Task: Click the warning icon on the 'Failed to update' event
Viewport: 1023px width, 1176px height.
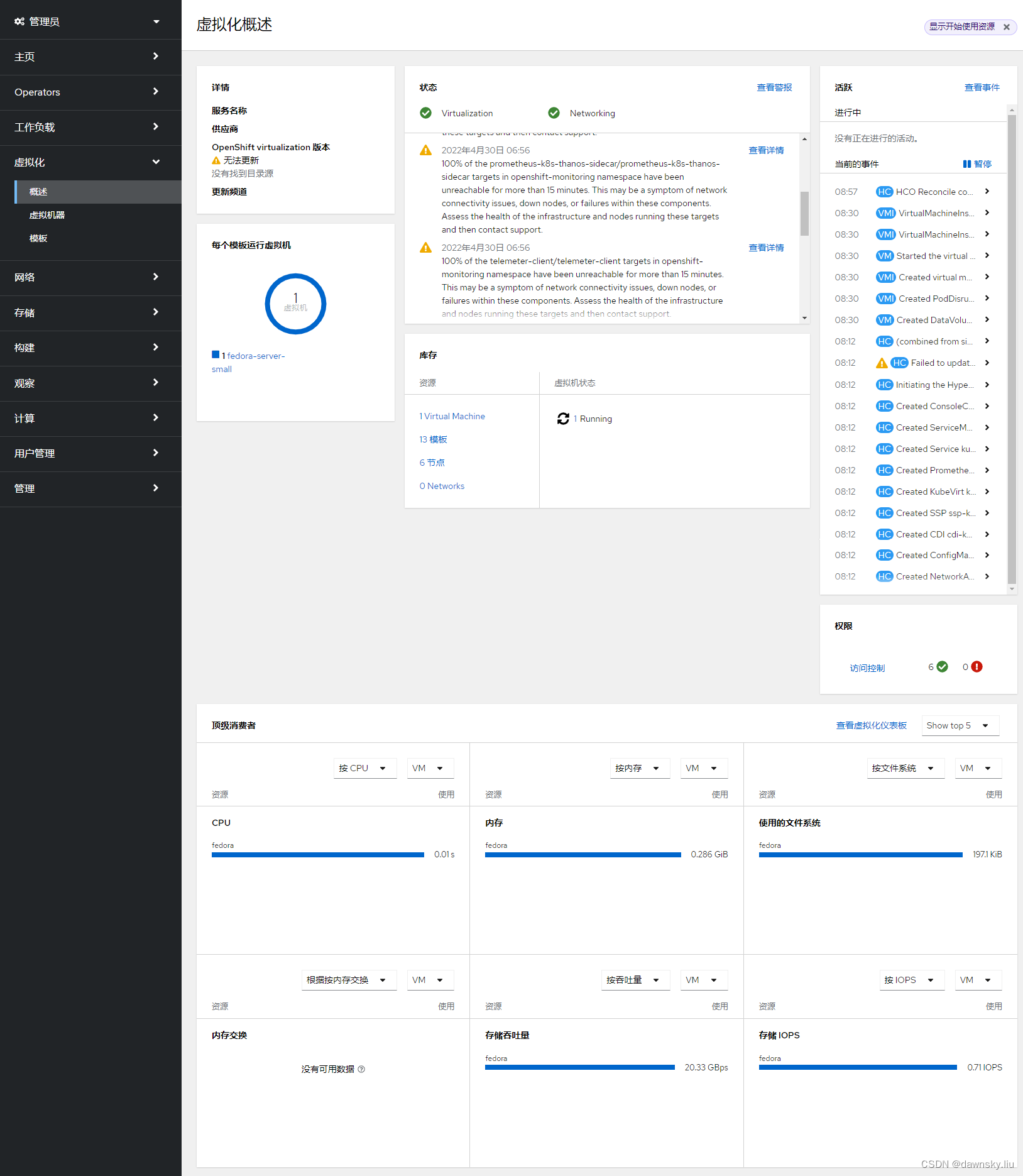Action: (x=882, y=363)
